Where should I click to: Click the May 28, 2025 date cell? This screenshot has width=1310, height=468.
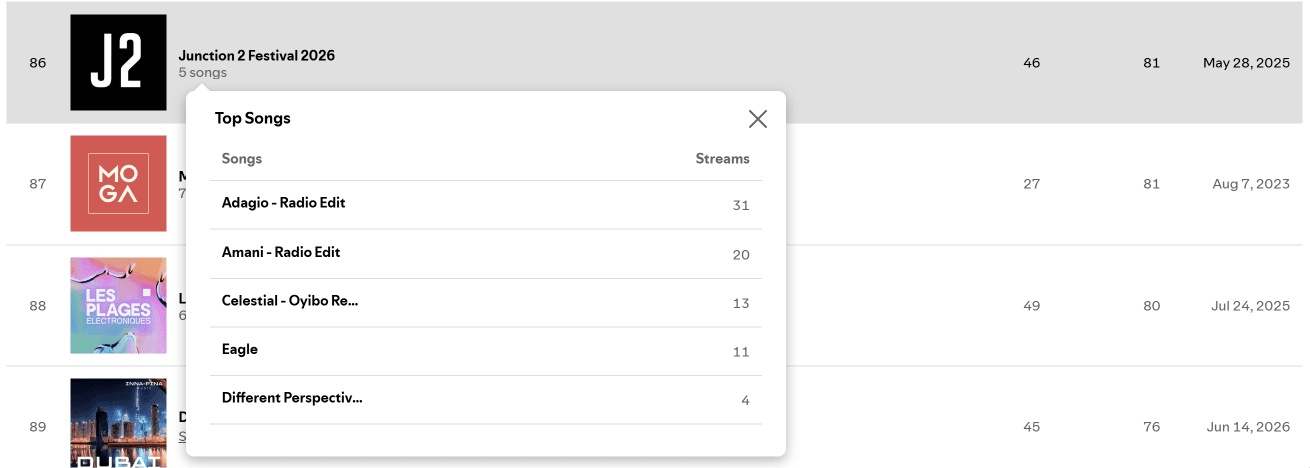click(1246, 63)
